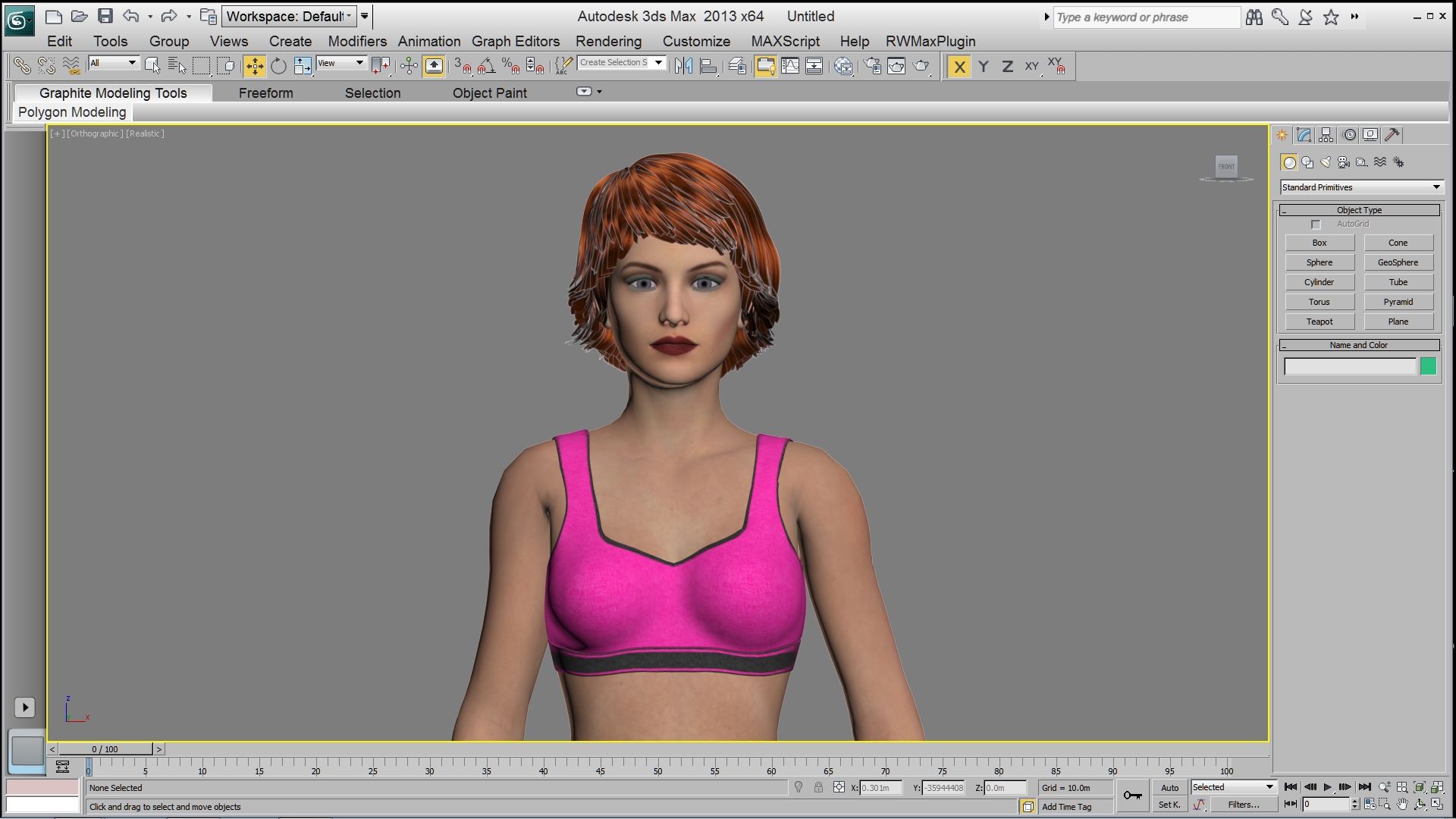Toggle the selection lock padlock
Image resolution: width=1456 pixels, height=819 pixels.
[818, 788]
